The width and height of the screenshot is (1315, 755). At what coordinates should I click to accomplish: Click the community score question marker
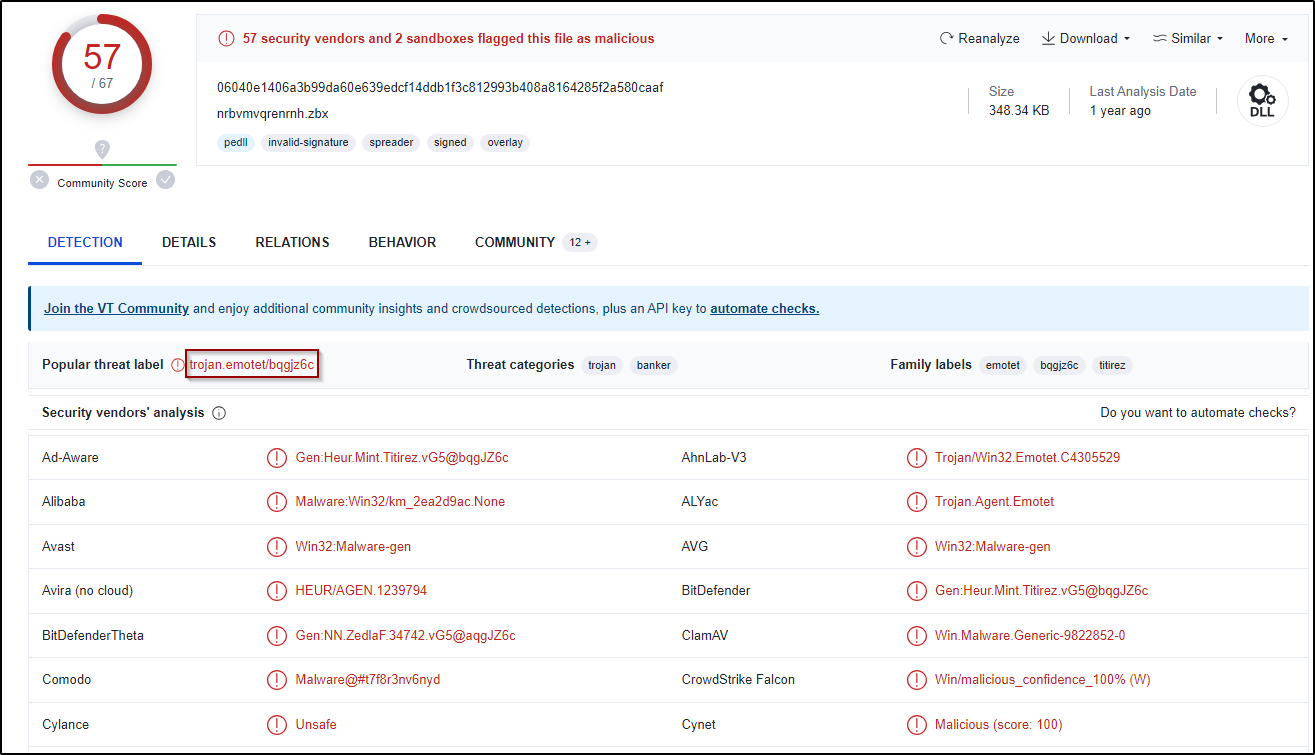click(102, 149)
